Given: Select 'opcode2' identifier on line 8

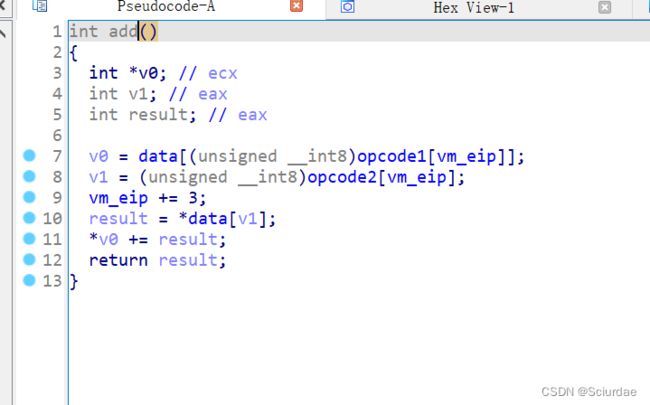Looking at the screenshot, I should pos(342,177).
